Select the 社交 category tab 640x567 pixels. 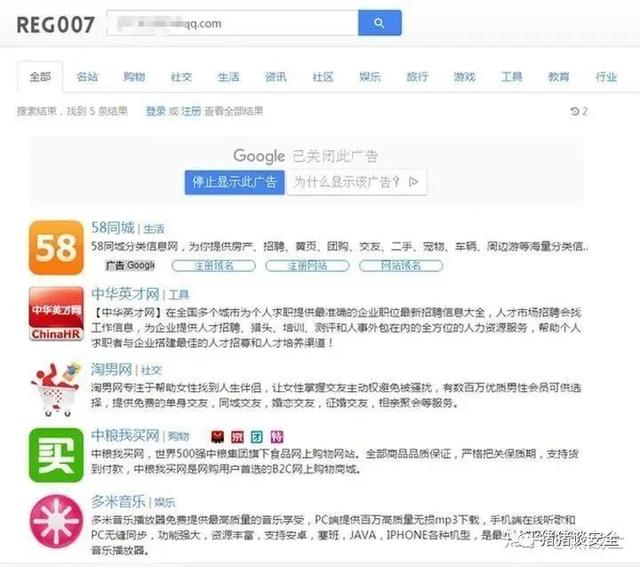click(x=181, y=77)
